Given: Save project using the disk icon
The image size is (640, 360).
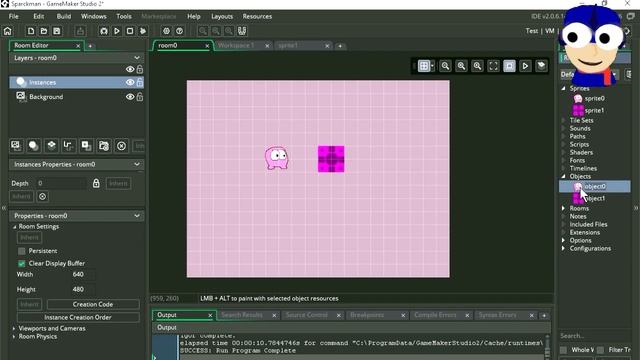Looking at the screenshot, I should pos(57,31).
